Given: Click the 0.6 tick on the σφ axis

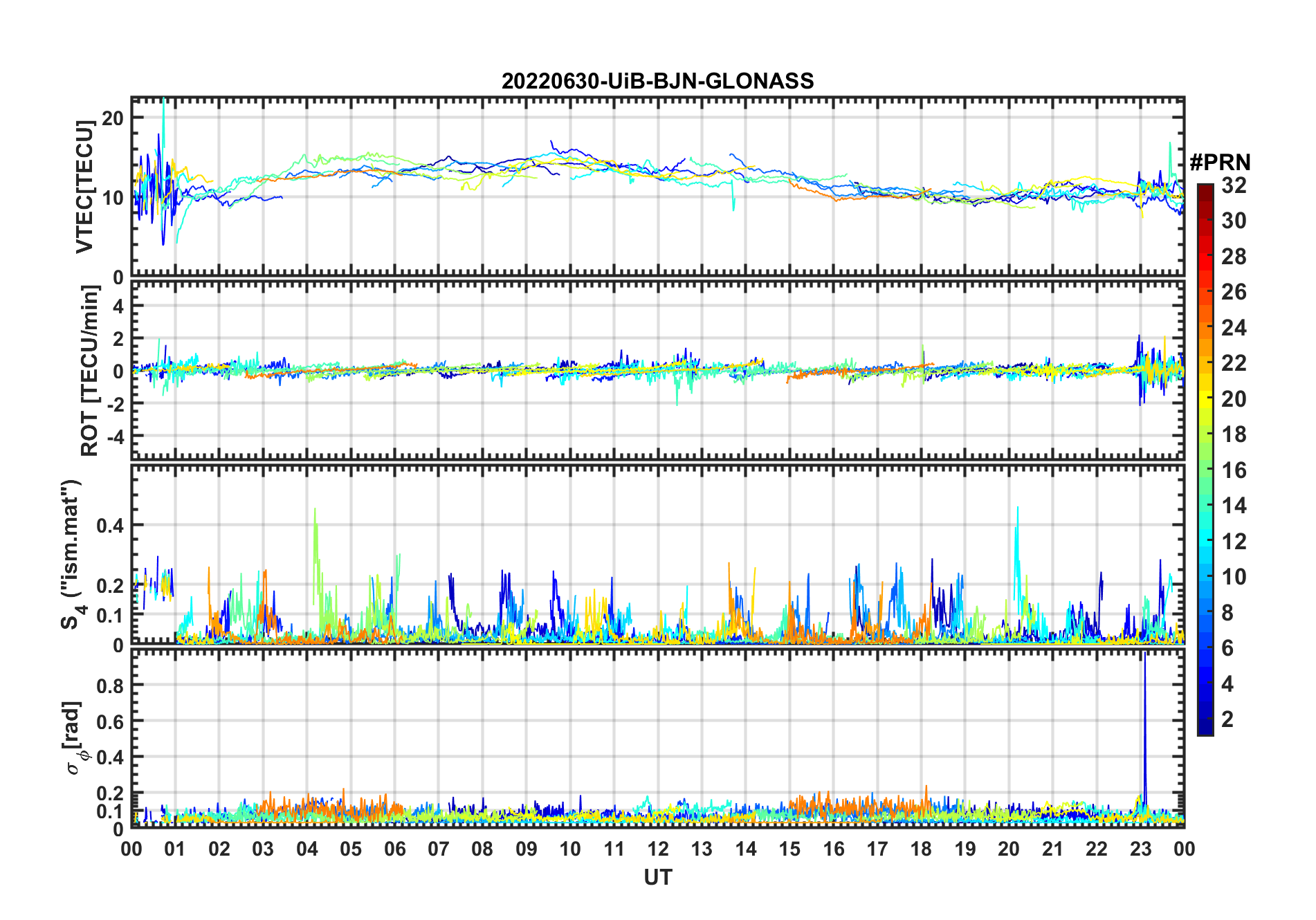Looking at the screenshot, I should coord(110,721).
